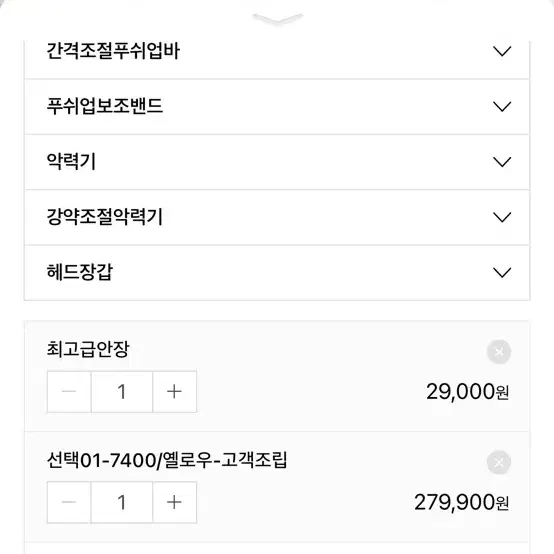The image size is (554, 554).
Task: Expand the 간격조절푸쉬업바 option chevron
Action: 502,51
